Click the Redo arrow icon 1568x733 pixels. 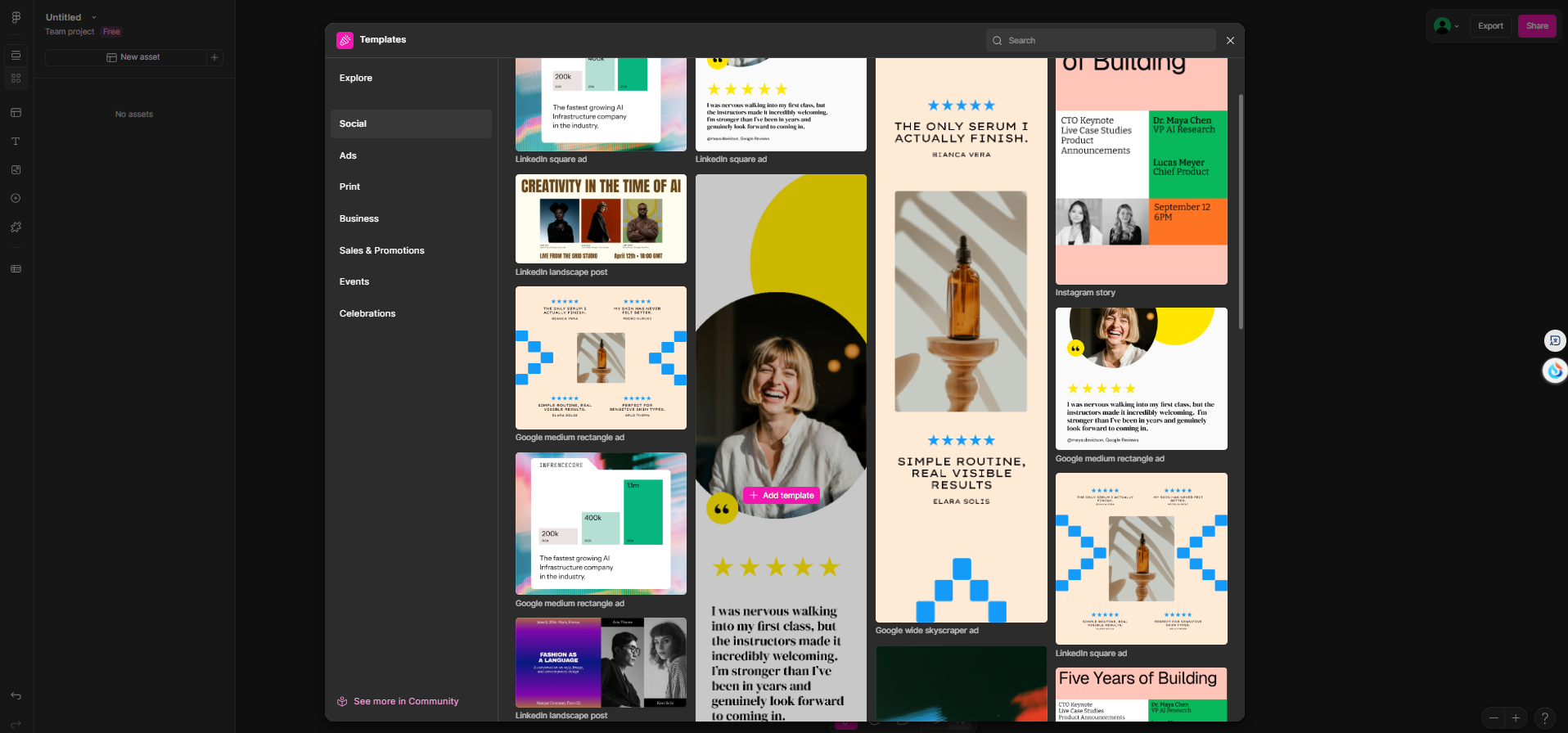[16, 725]
